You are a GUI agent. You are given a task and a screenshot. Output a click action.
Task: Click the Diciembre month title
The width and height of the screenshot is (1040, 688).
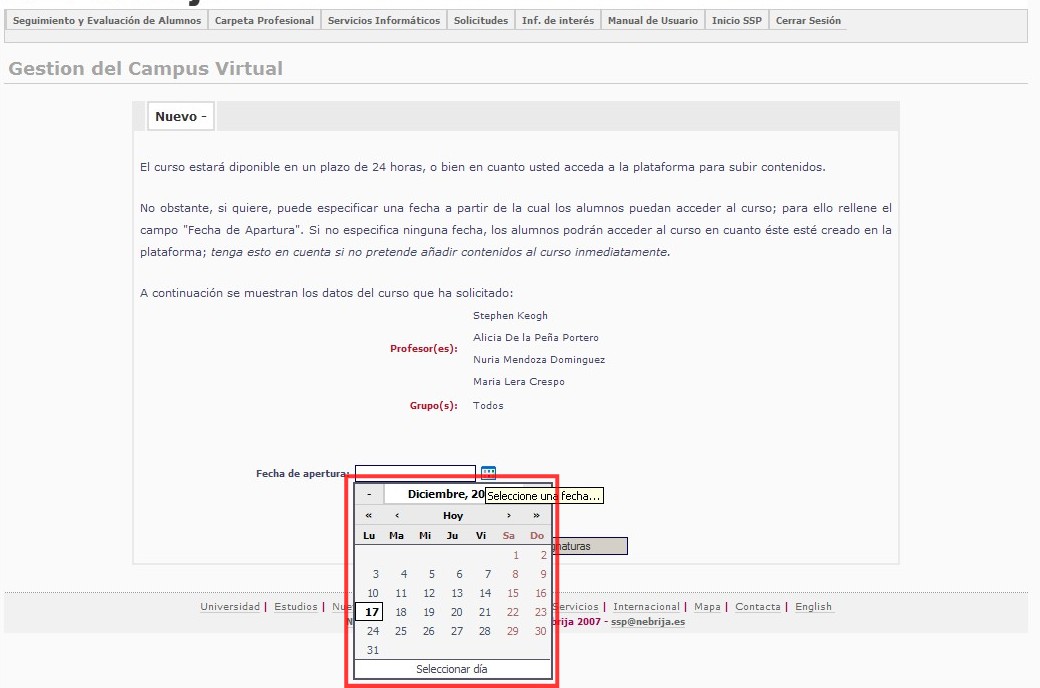pos(446,494)
